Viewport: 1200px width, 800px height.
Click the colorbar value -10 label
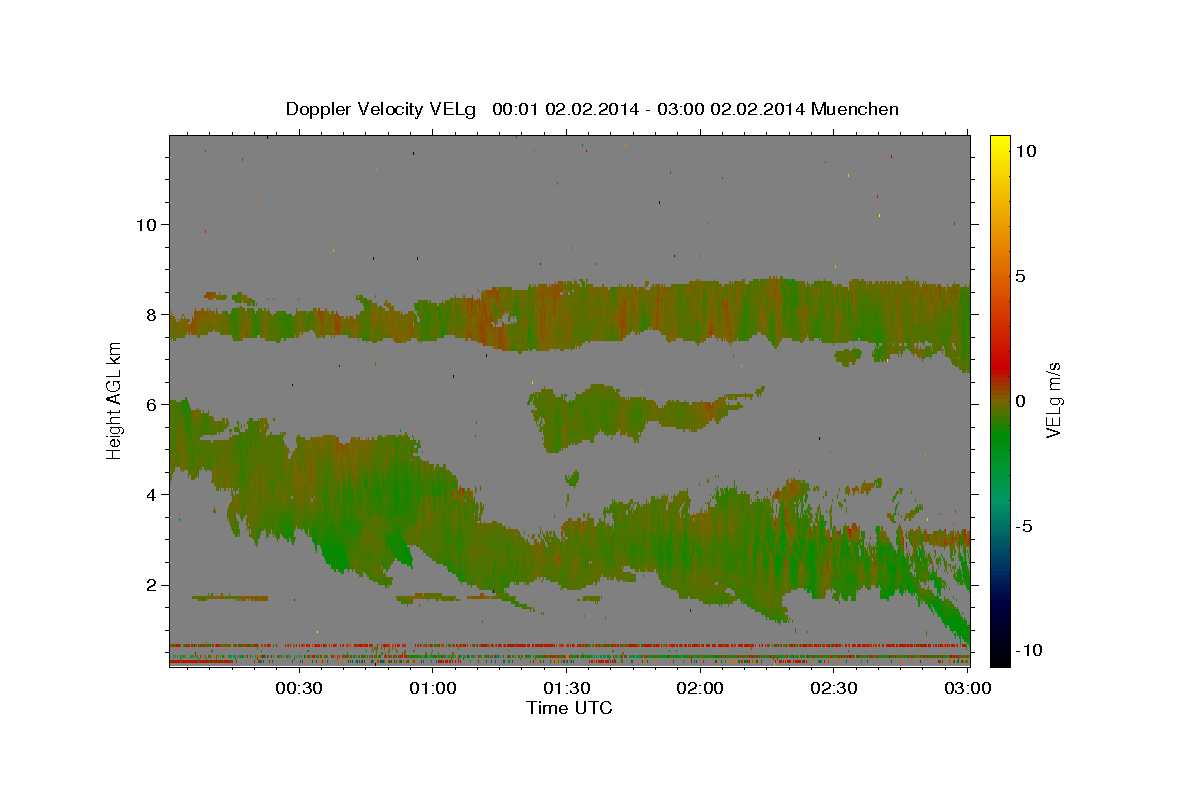1029,651
